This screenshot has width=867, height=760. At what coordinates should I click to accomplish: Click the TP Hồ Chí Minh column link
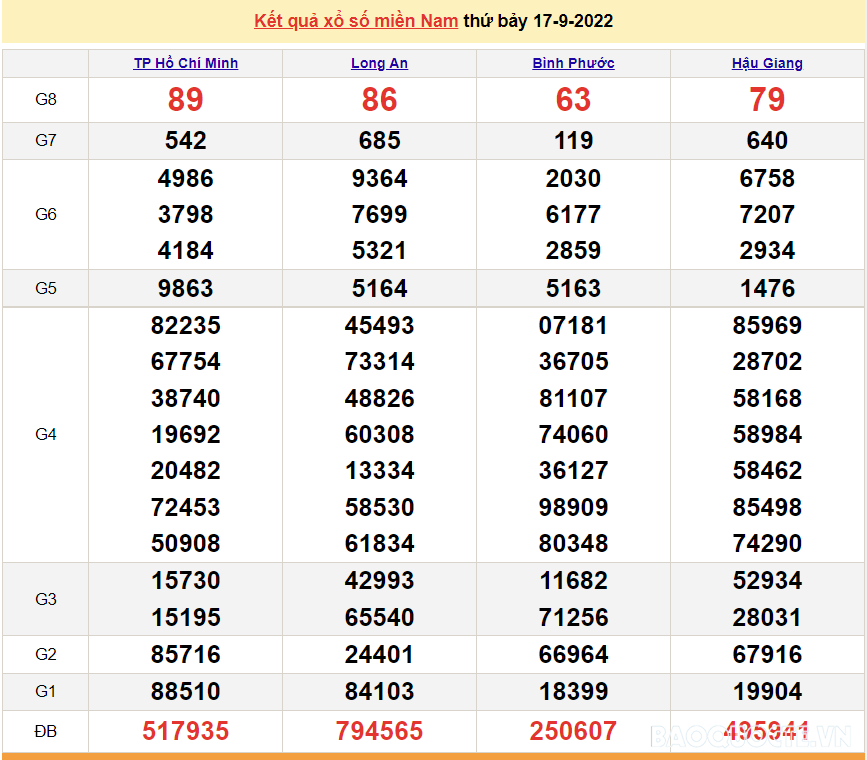point(186,63)
